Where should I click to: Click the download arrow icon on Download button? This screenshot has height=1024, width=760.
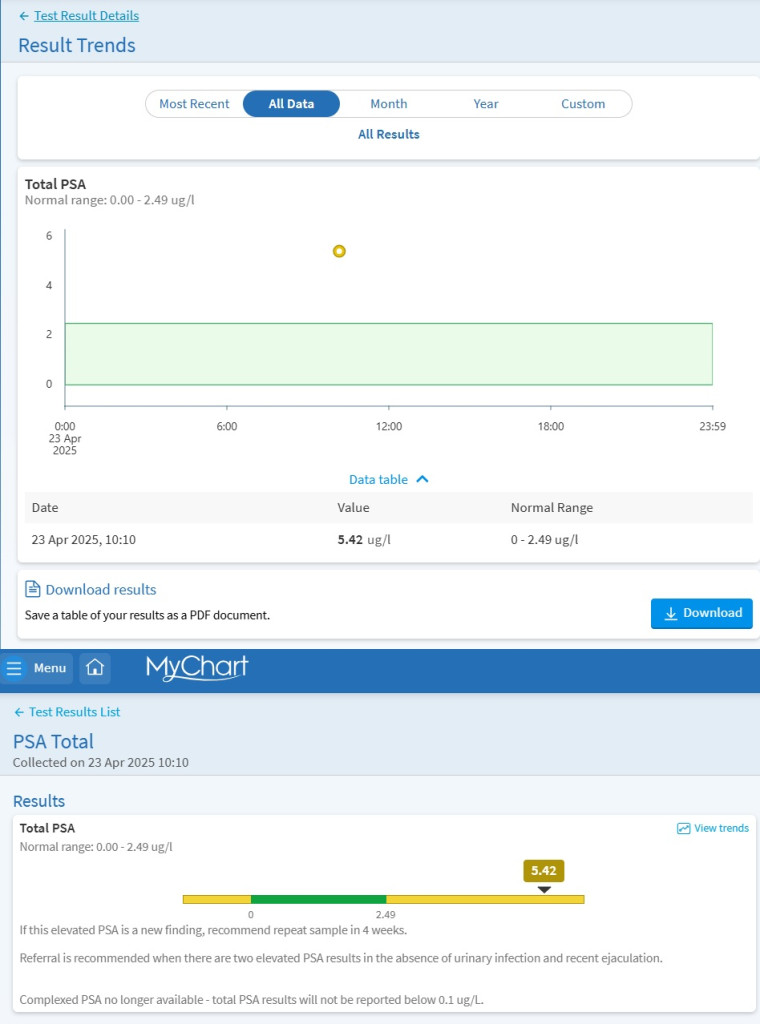(671, 613)
